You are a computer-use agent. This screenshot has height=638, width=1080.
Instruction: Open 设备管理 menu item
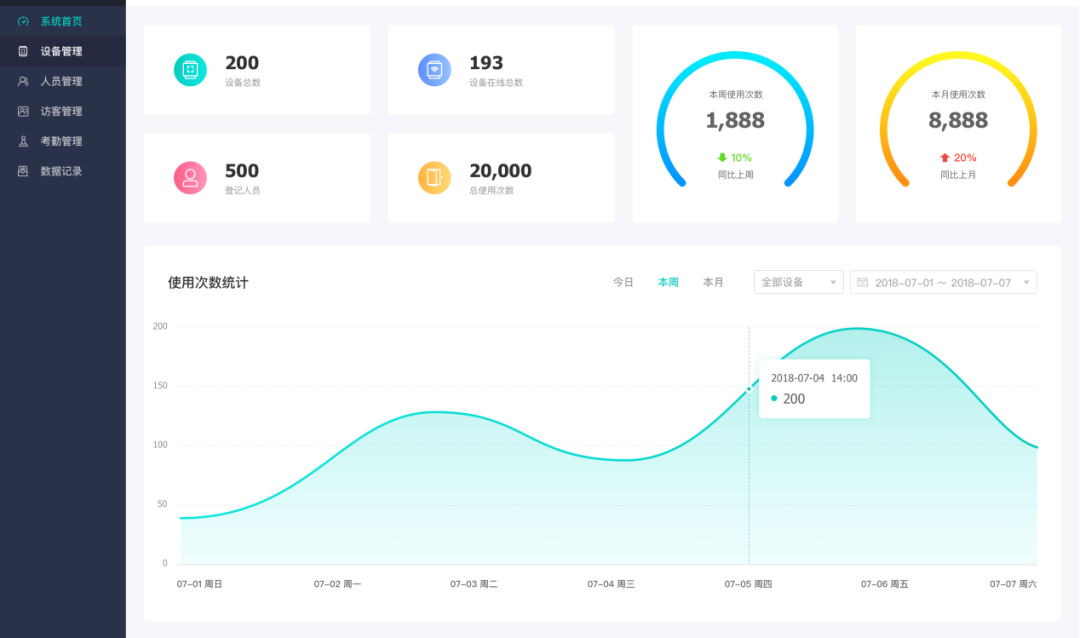pos(63,51)
